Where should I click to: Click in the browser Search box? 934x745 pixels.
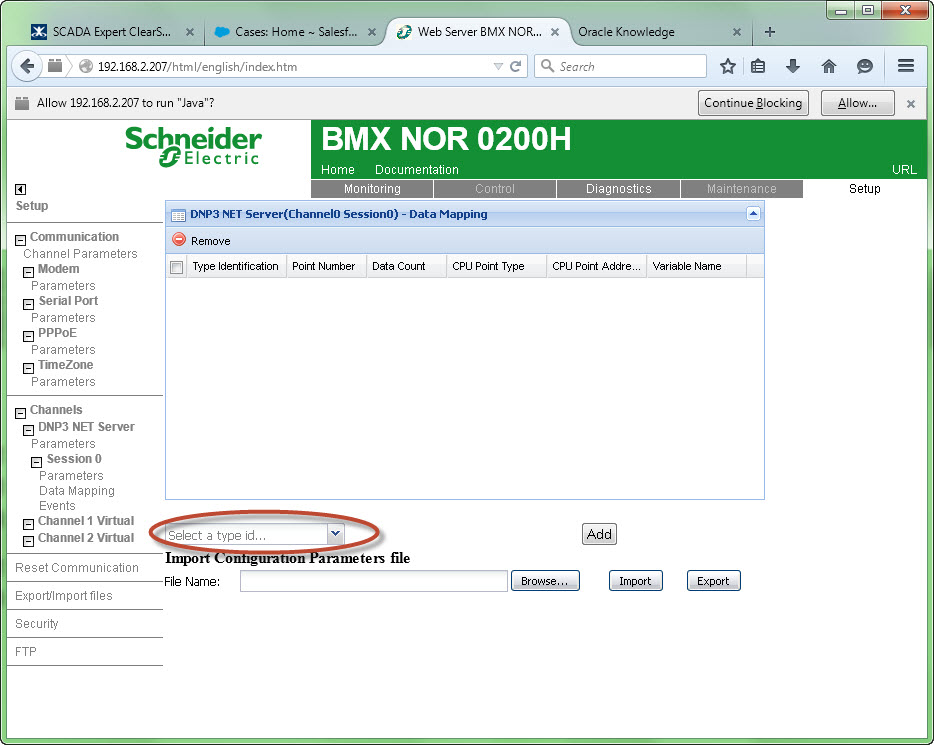coord(620,66)
